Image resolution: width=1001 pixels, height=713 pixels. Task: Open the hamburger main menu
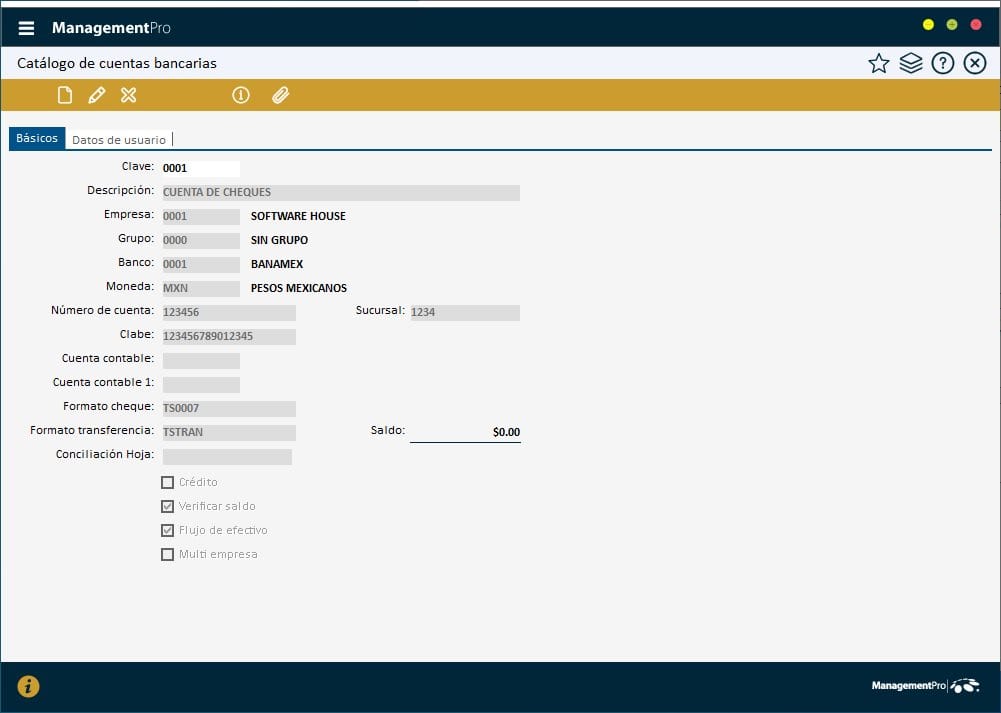point(27,28)
